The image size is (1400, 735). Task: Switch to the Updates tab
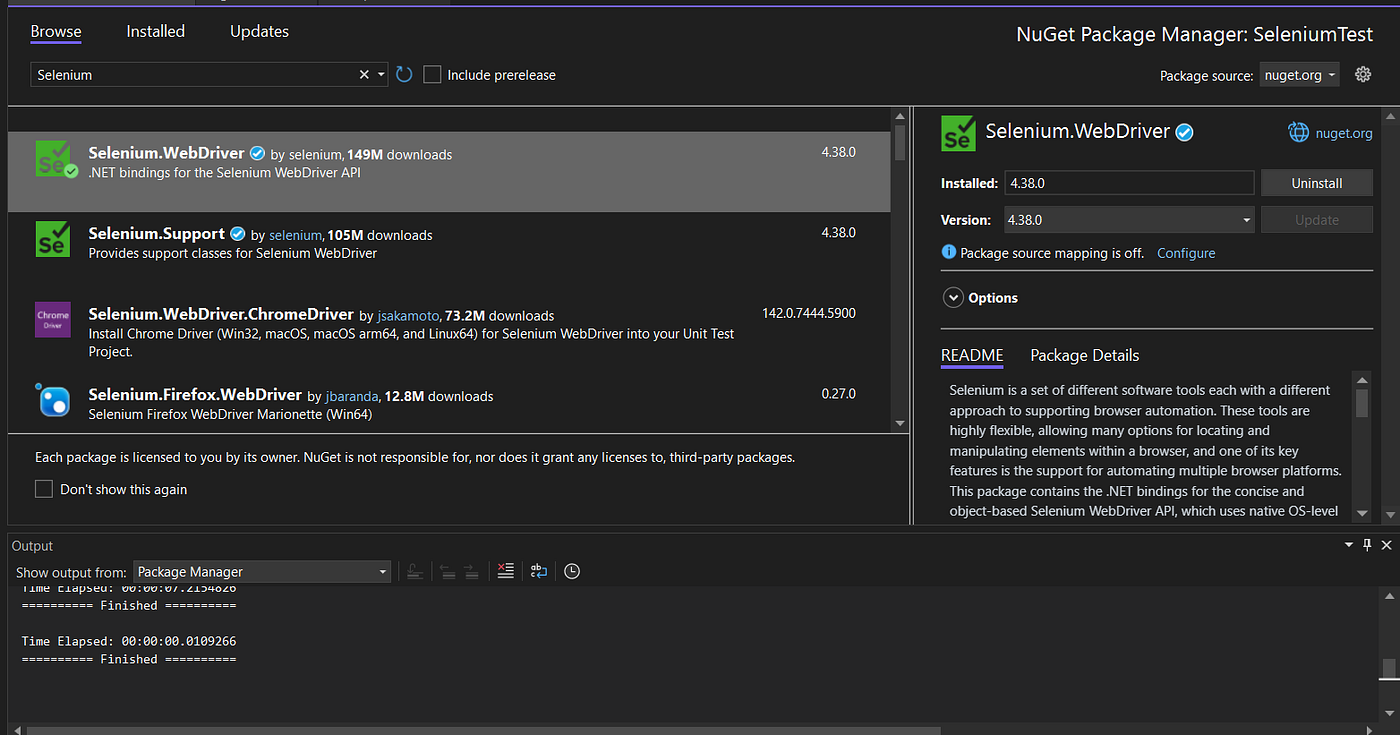point(259,31)
